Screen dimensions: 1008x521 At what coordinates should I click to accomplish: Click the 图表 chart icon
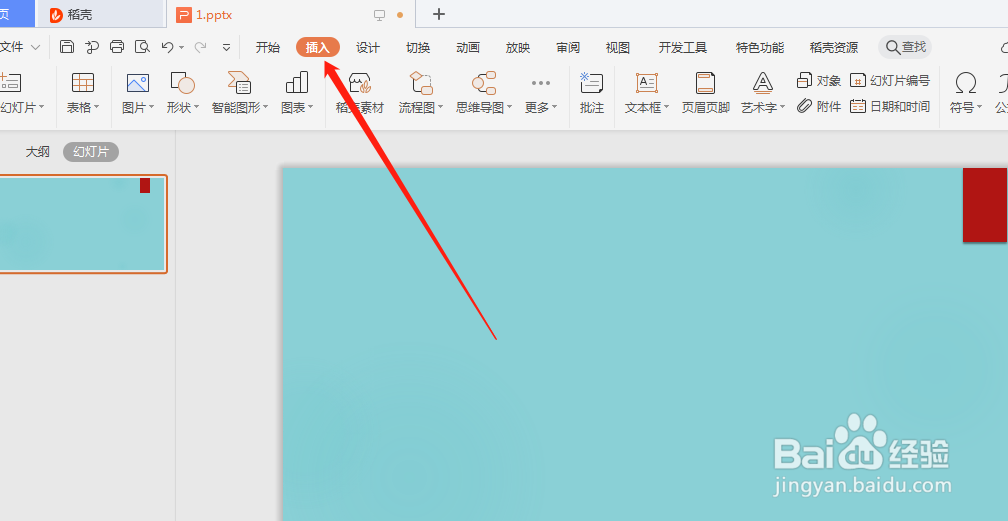[x=296, y=83]
